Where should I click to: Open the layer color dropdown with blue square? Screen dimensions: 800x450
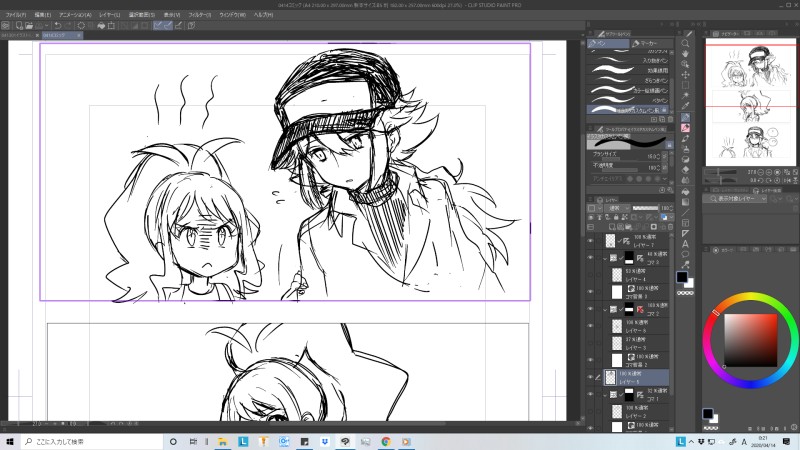pos(666,217)
